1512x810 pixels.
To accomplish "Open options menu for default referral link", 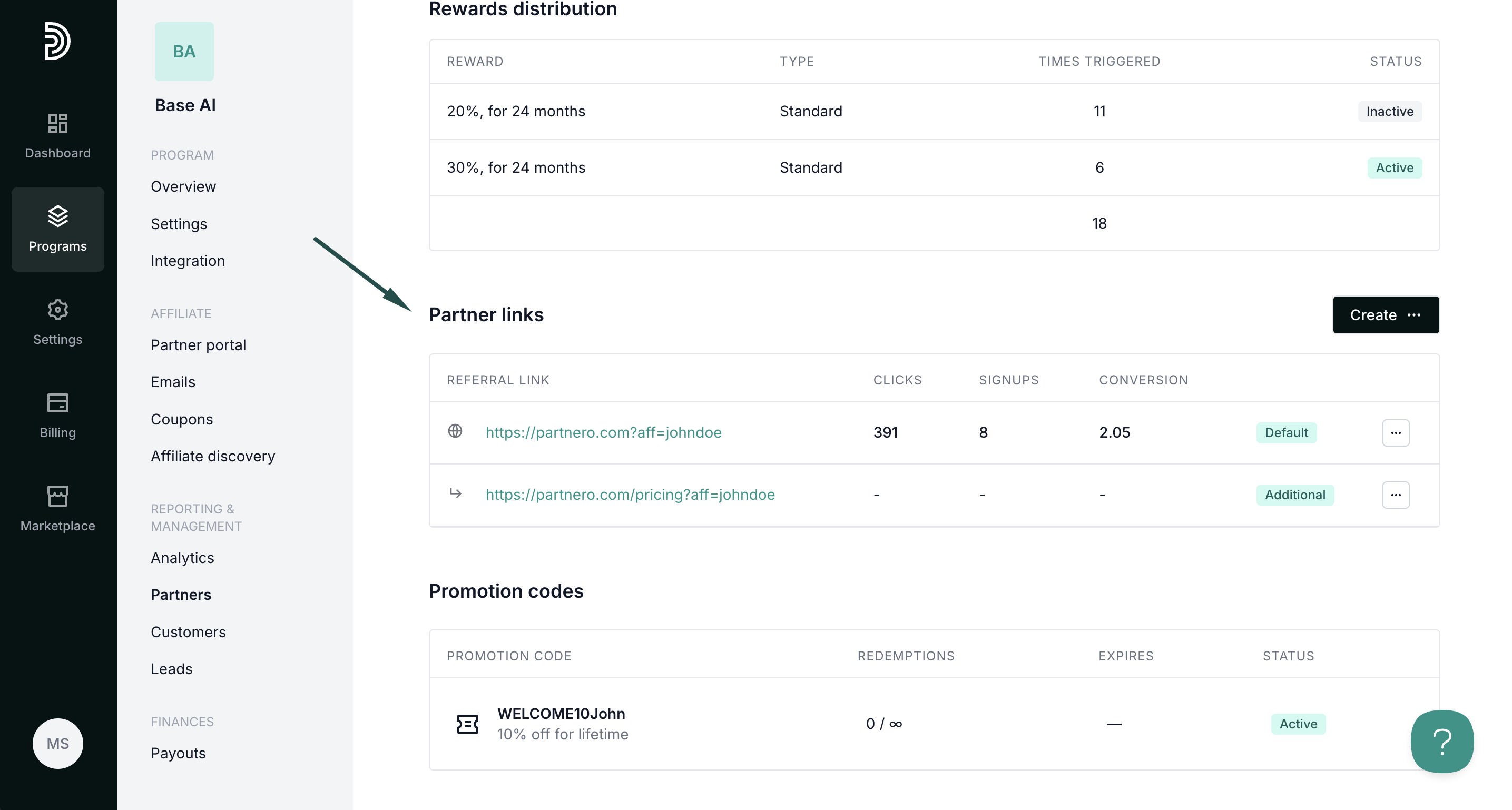I will pos(1395,432).
